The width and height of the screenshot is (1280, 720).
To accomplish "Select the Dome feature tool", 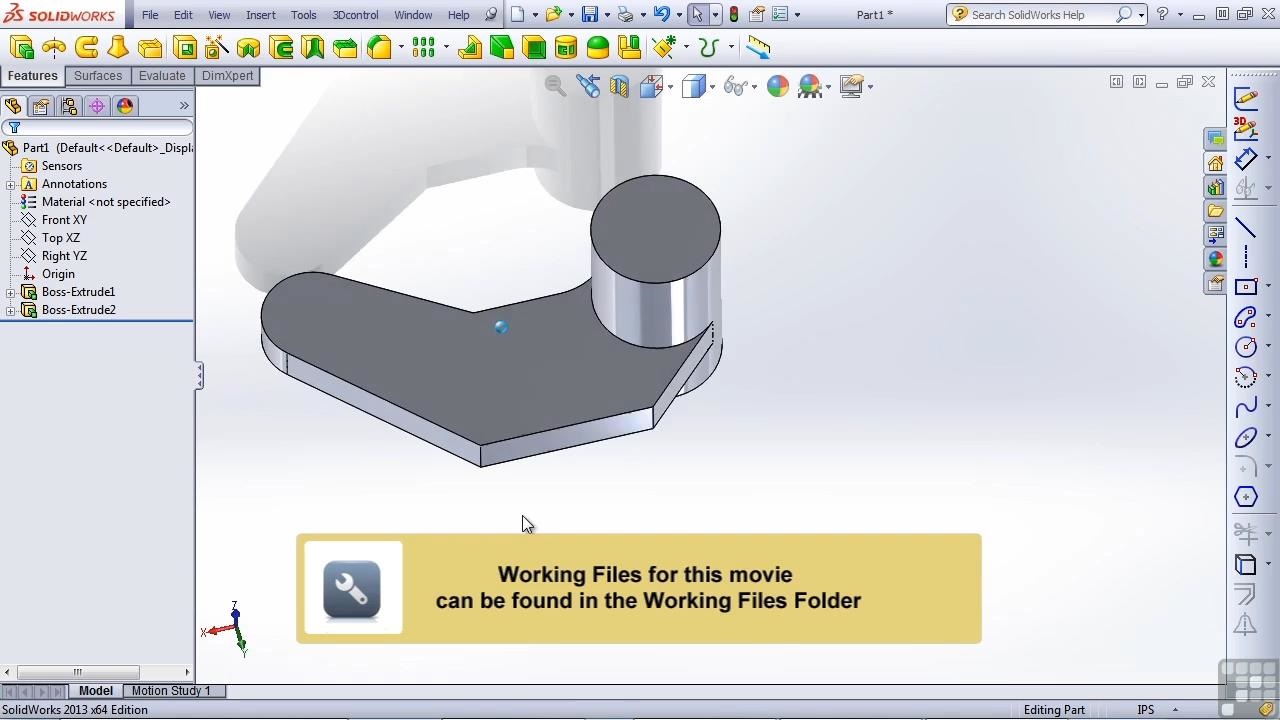I will [598, 47].
